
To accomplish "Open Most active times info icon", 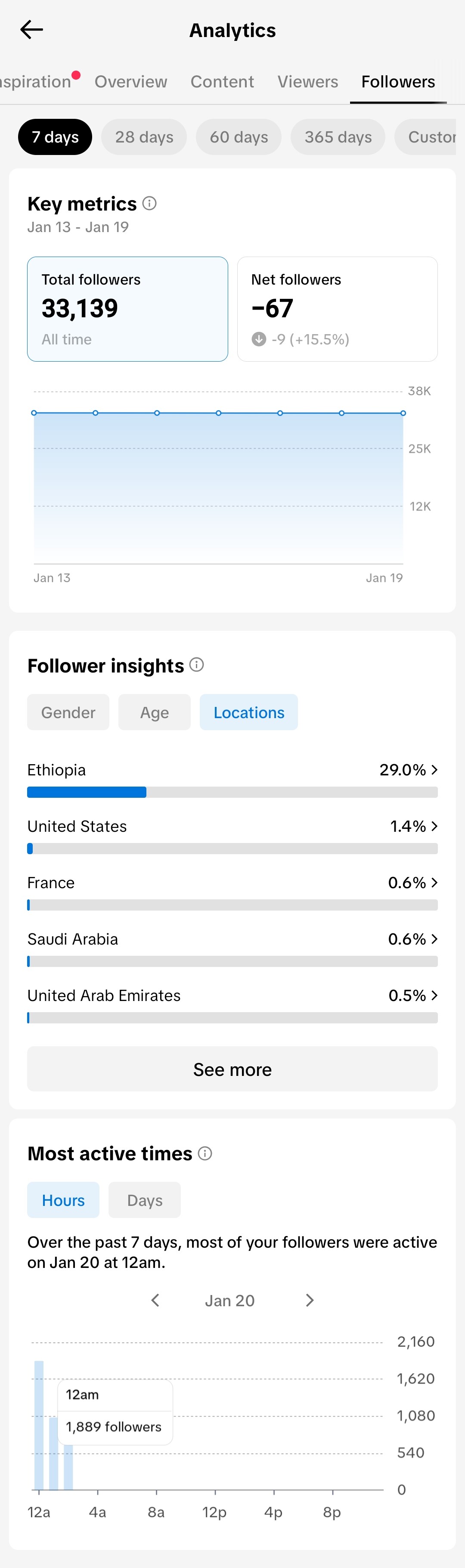I will click(x=205, y=1153).
